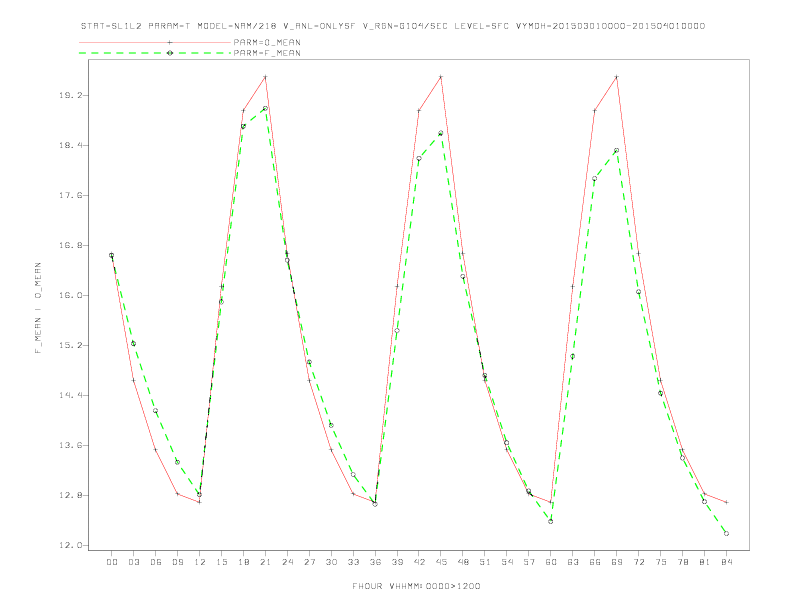Select the green dashed legend line sample
The width and height of the screenshot is (792, 612).
pyautogui.click(x=155, y=53)
